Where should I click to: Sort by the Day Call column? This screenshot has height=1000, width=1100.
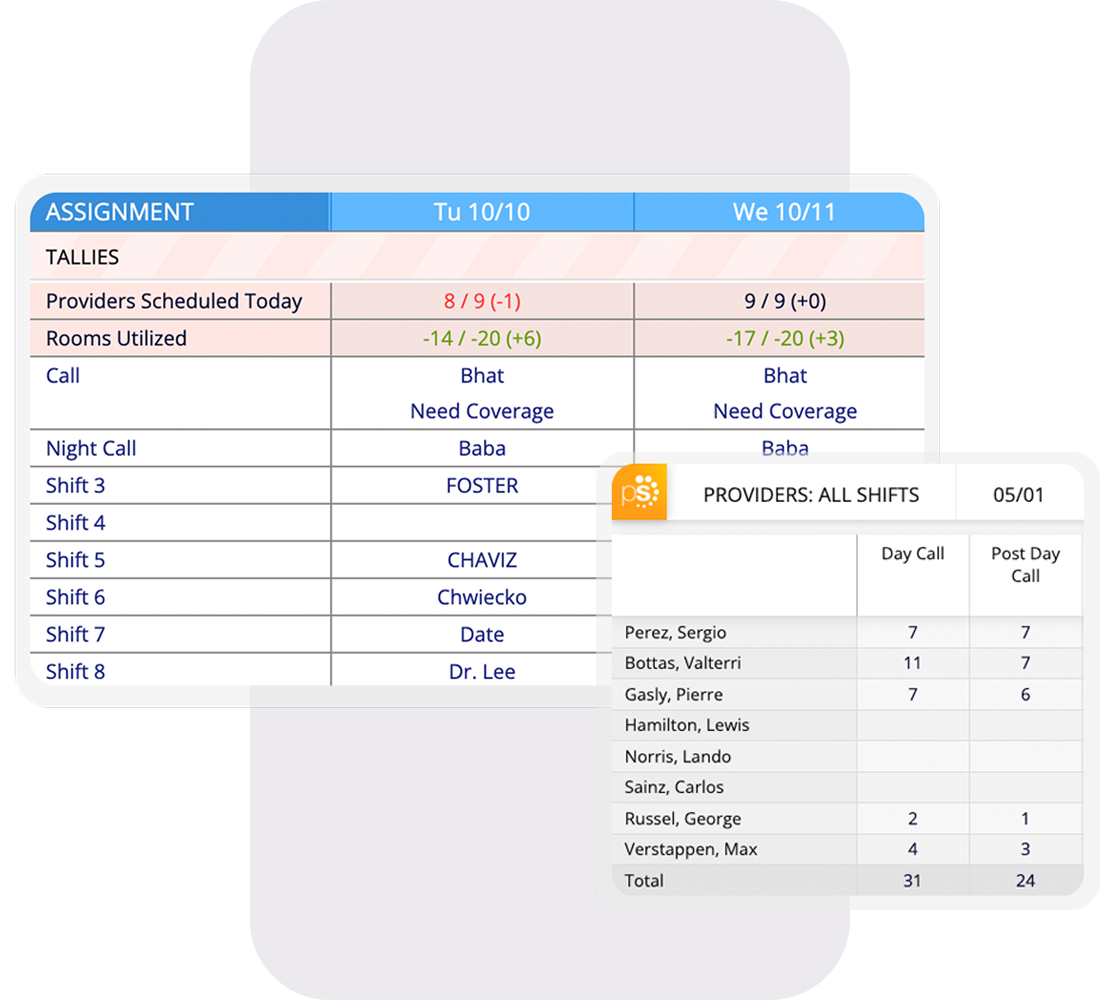(912, 554)
